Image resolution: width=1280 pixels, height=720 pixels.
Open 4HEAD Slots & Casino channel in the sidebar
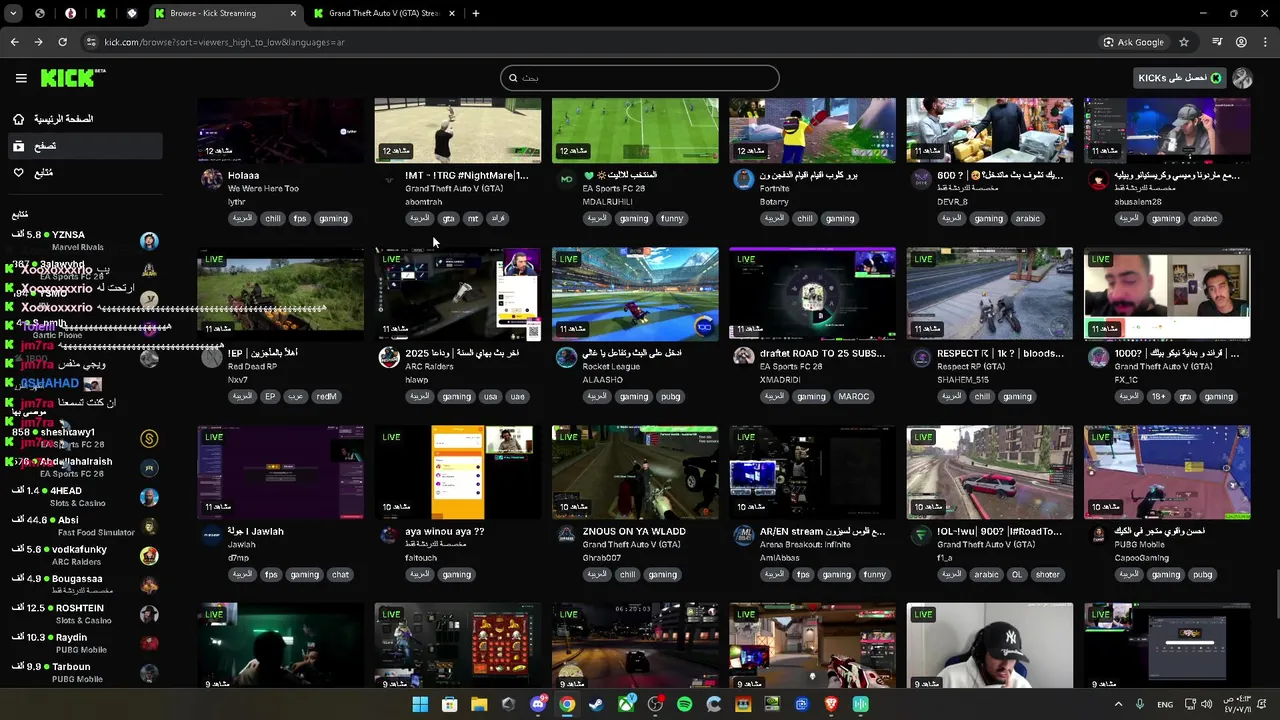84,497
